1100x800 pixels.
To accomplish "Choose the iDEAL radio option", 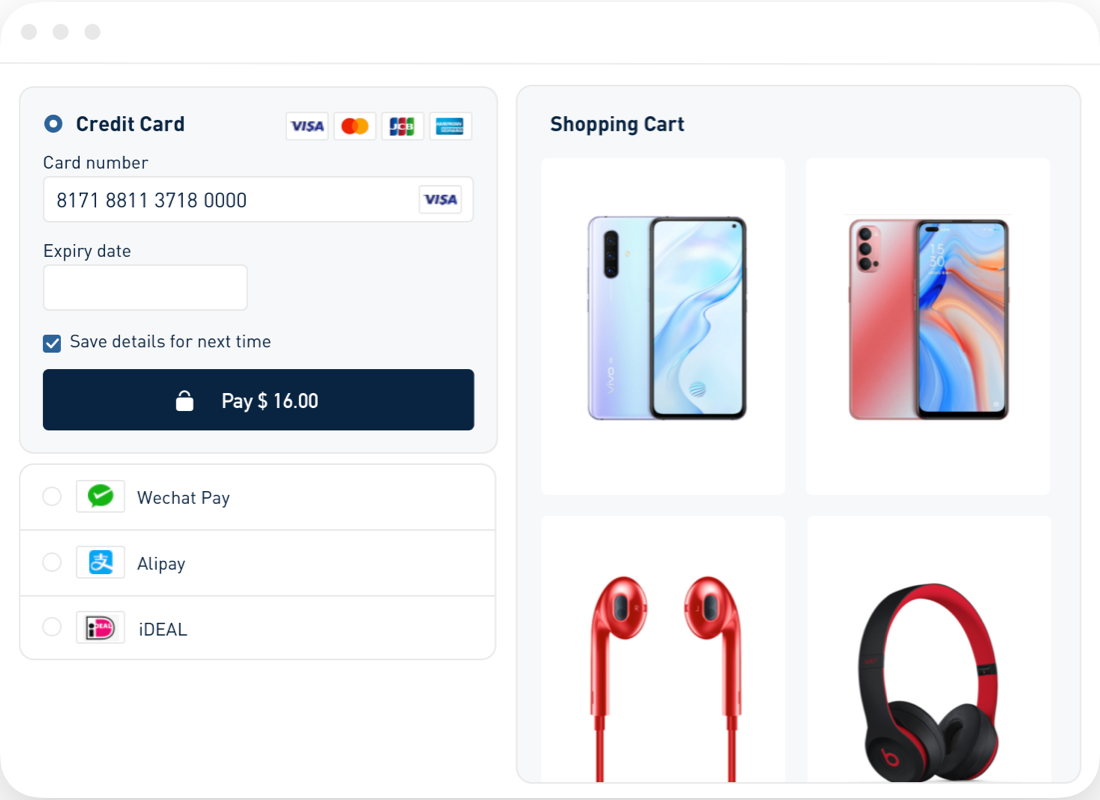I will [52, 627].
